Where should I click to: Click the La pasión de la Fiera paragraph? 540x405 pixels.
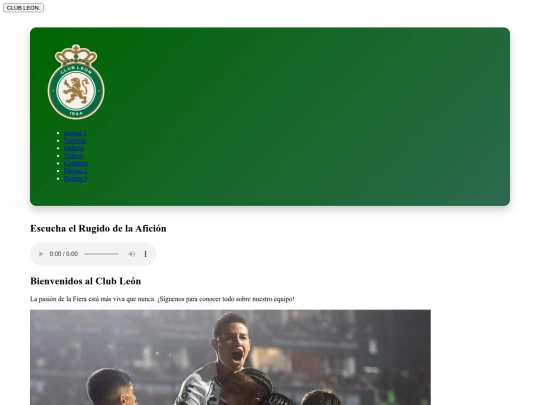coord(162,299)
